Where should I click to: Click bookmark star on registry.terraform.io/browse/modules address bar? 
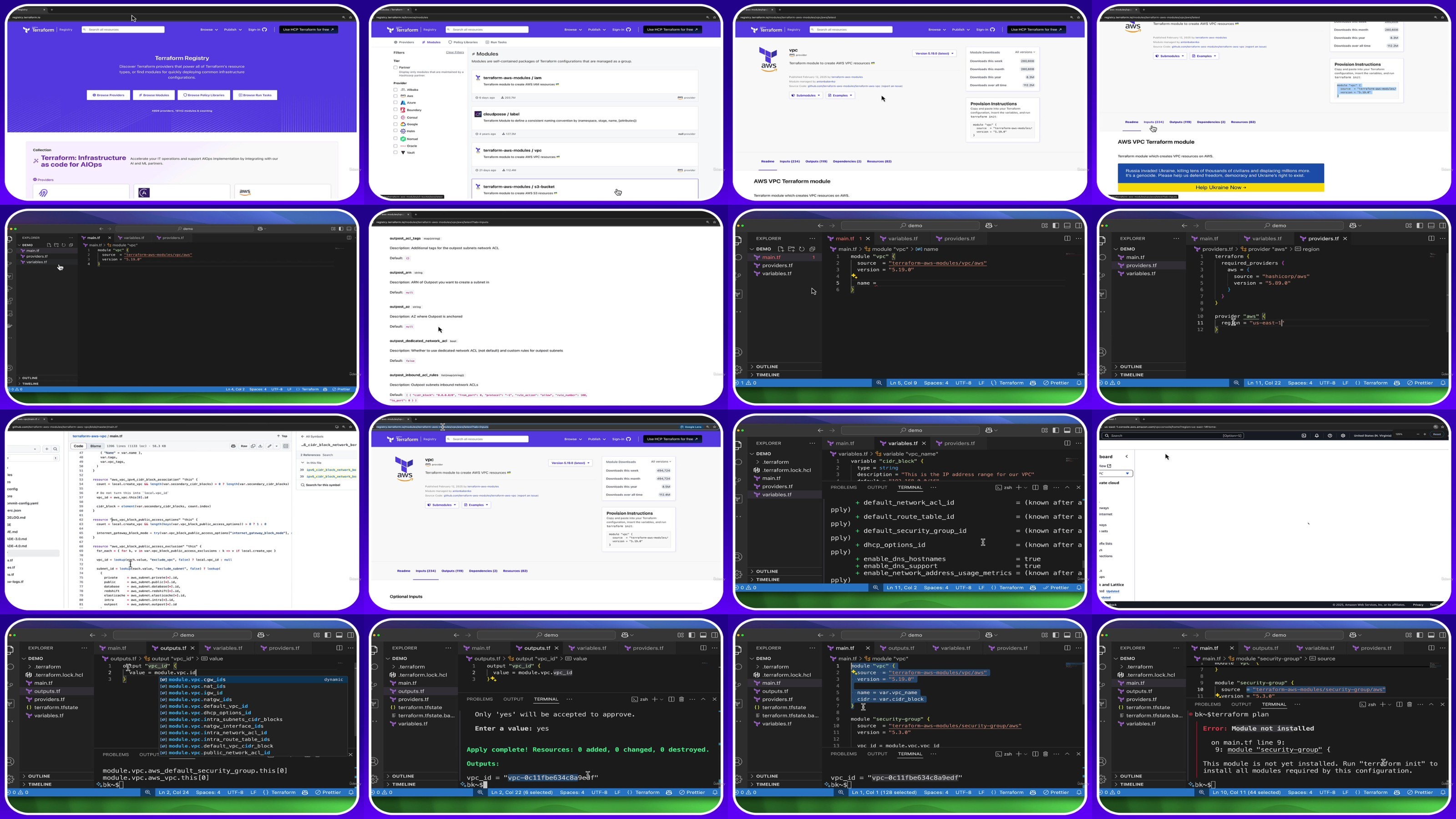714,17
